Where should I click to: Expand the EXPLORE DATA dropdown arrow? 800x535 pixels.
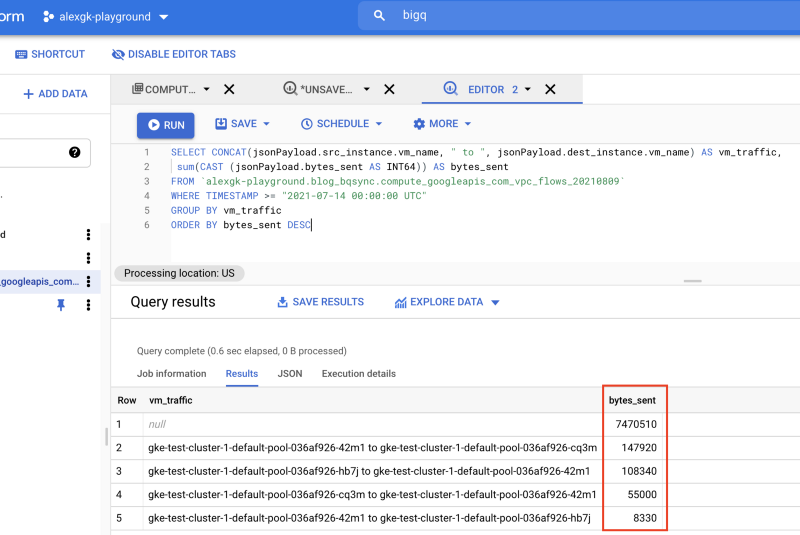click(x=495, y=302)
